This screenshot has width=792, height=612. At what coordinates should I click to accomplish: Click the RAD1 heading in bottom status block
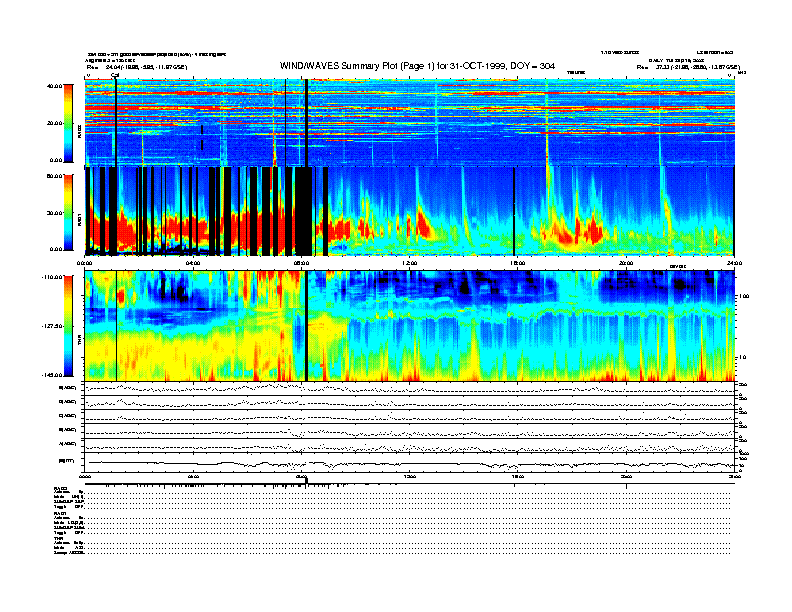coord(61,513)
